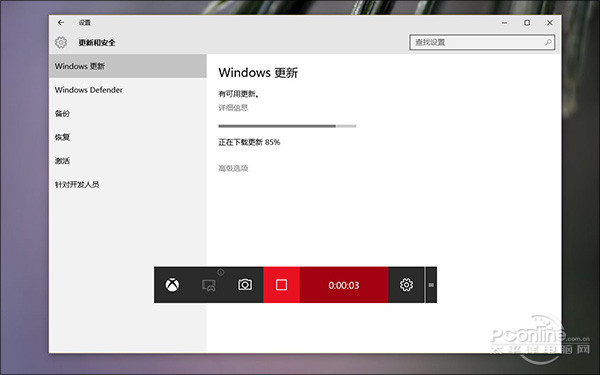This screenshot has width=600, height=375.
Task: Open the 恢复 recovery page
Action: [128, 137]
